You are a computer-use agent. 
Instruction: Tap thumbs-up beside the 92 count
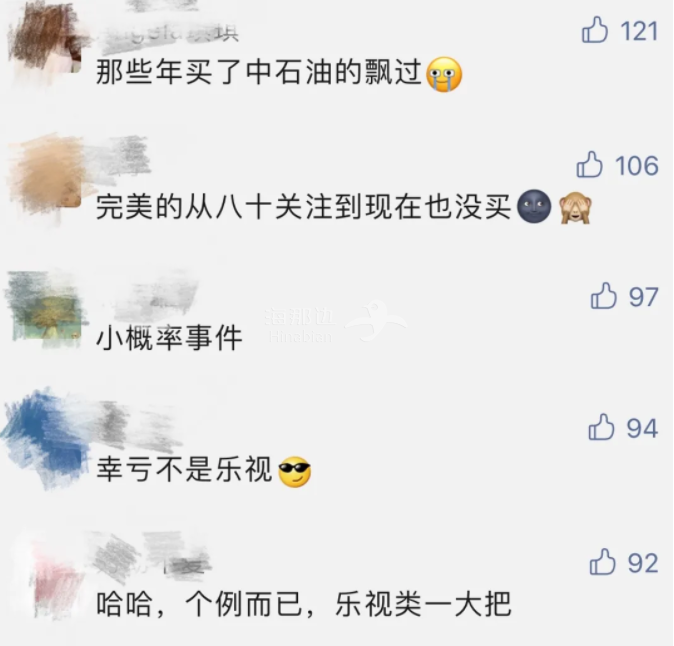point(602,561)
